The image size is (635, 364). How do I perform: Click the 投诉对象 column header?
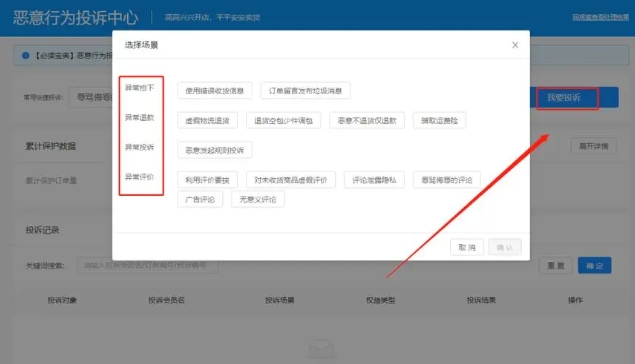click(x=62, y=300)
